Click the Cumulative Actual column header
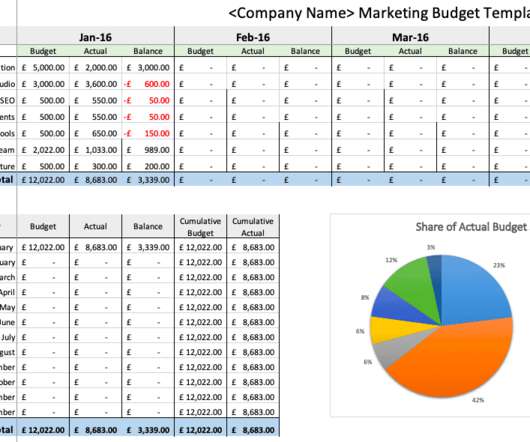 (x=253, y=227)
